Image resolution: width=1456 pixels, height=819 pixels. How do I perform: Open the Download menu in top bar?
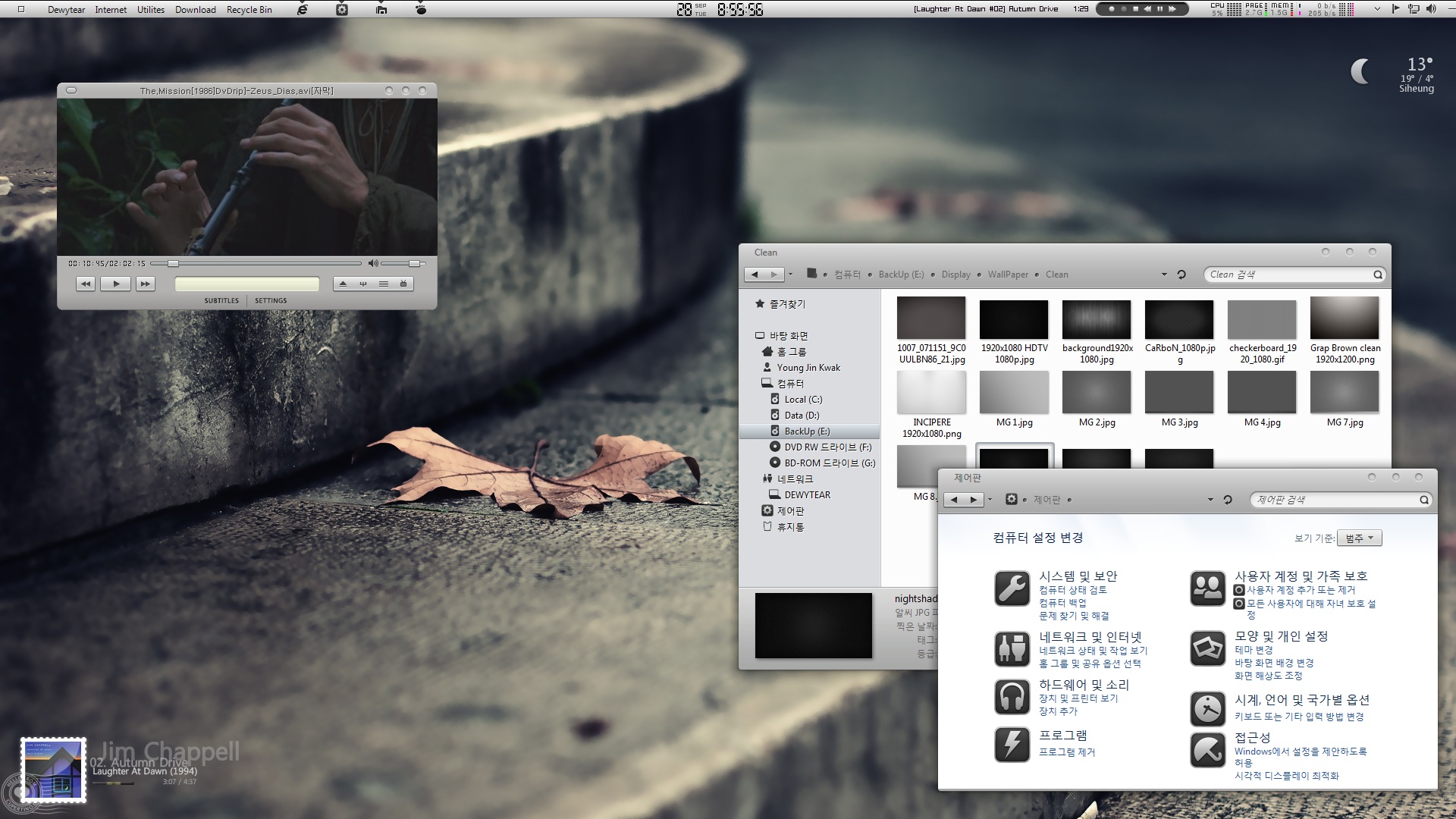coord(196,10)
